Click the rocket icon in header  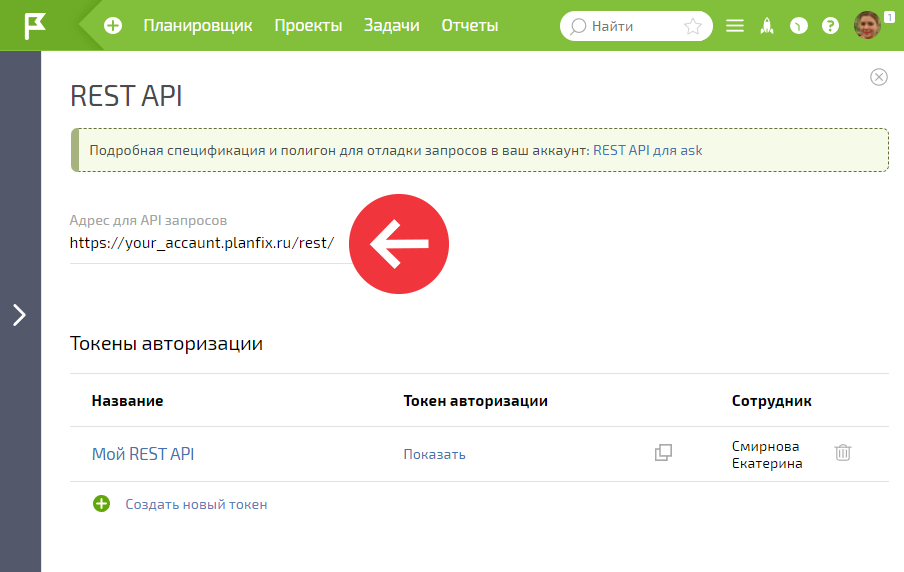click(767, 26)
